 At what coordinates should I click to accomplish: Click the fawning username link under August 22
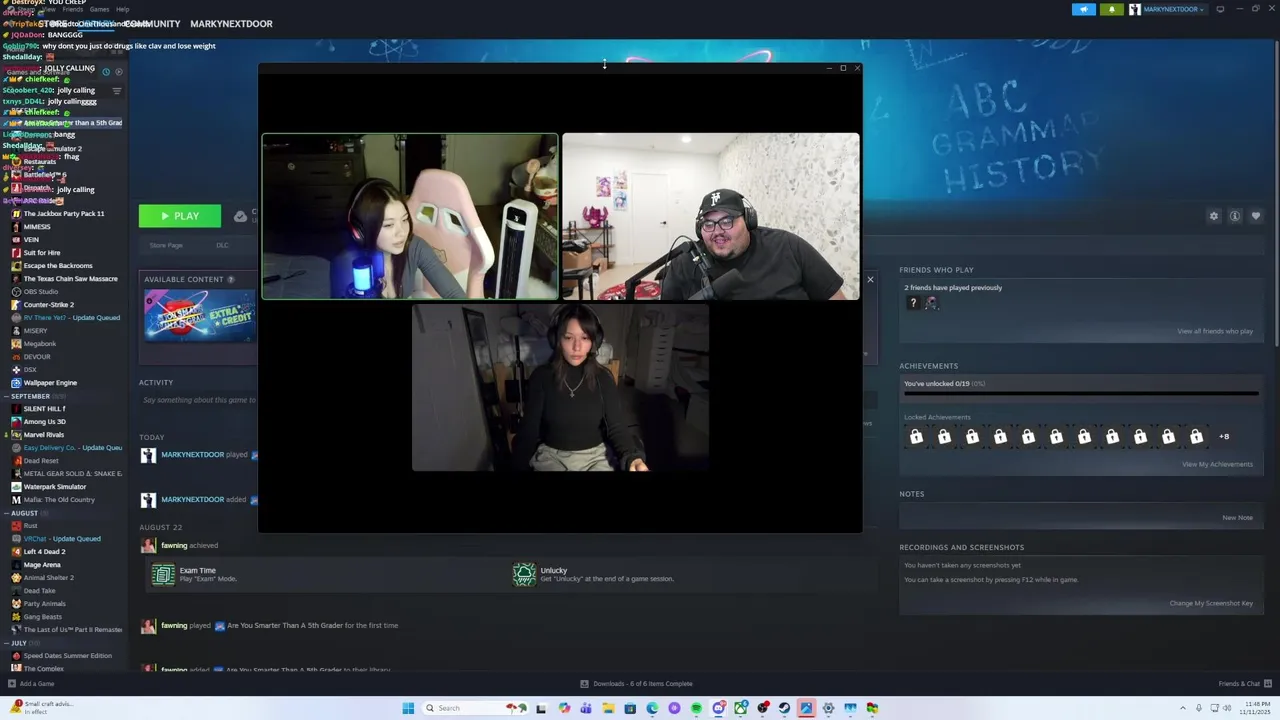[174, 545]
